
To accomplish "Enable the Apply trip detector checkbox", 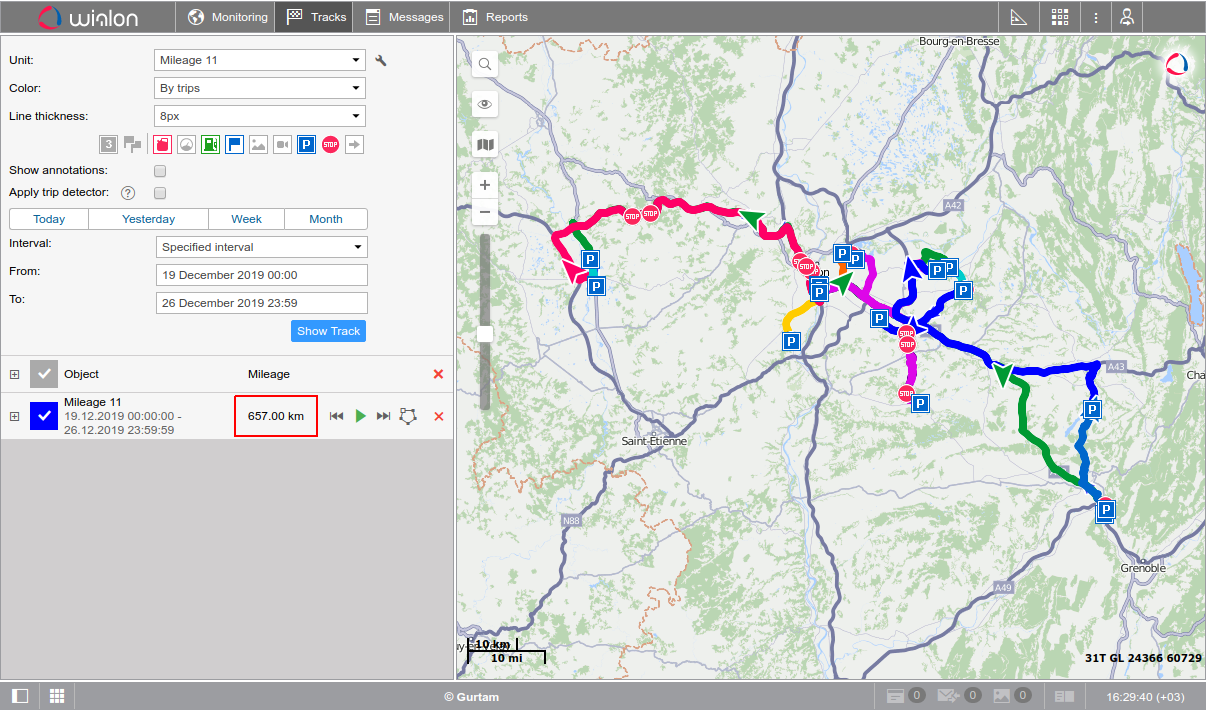I will click(160, 193).
